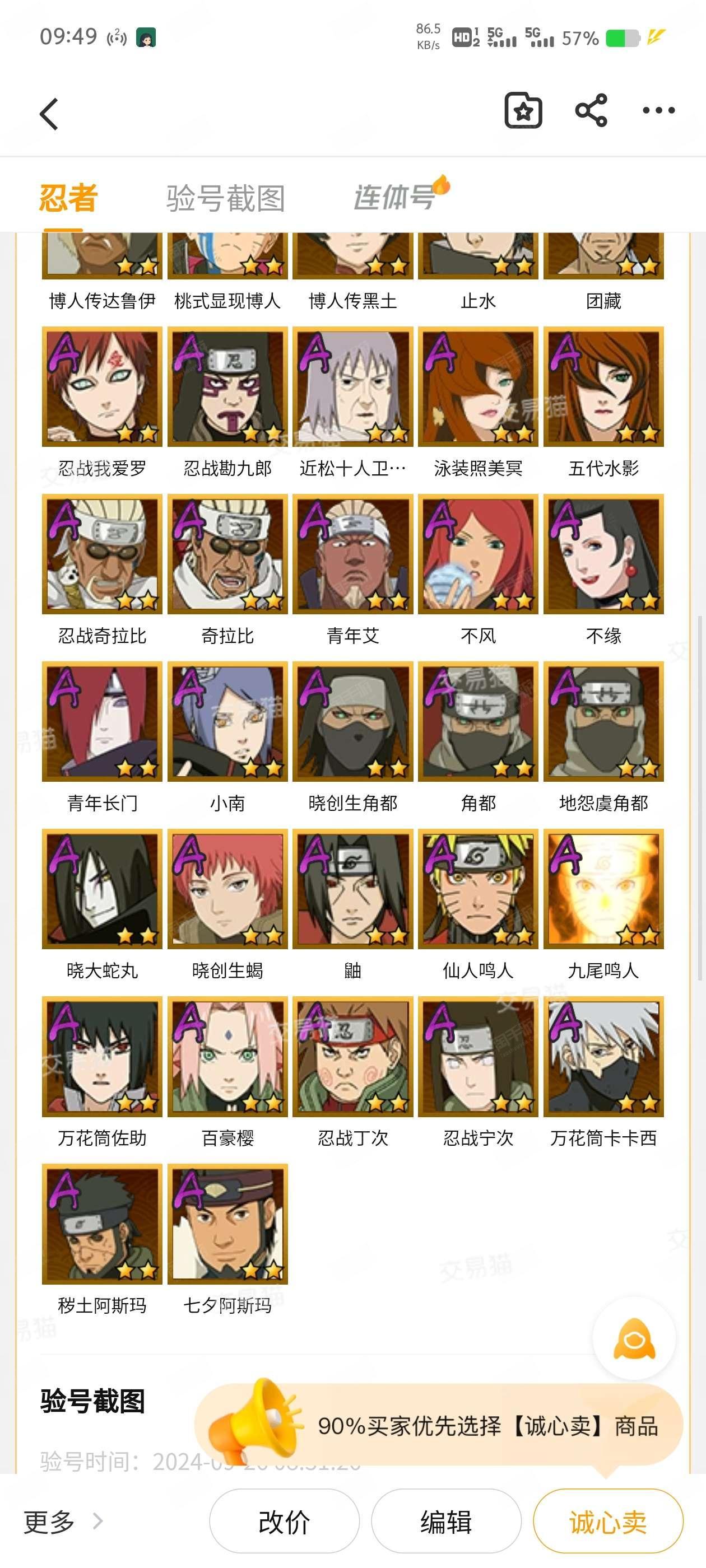
Task: Tap the 改价 button
Action: [x=284, y=1520]
